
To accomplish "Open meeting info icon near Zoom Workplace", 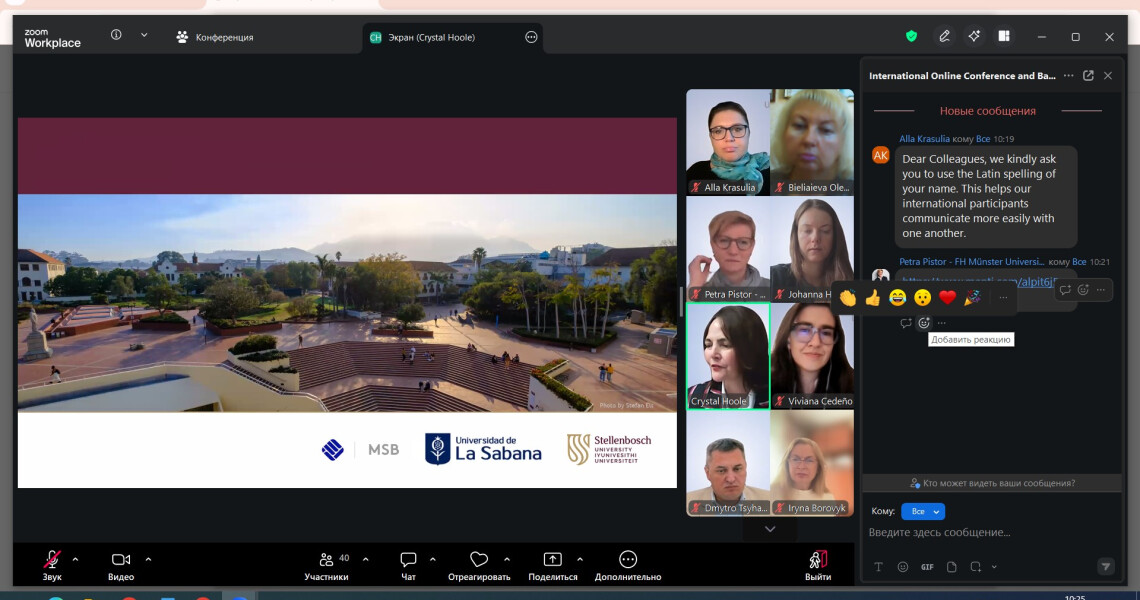I will click(116, 35).
